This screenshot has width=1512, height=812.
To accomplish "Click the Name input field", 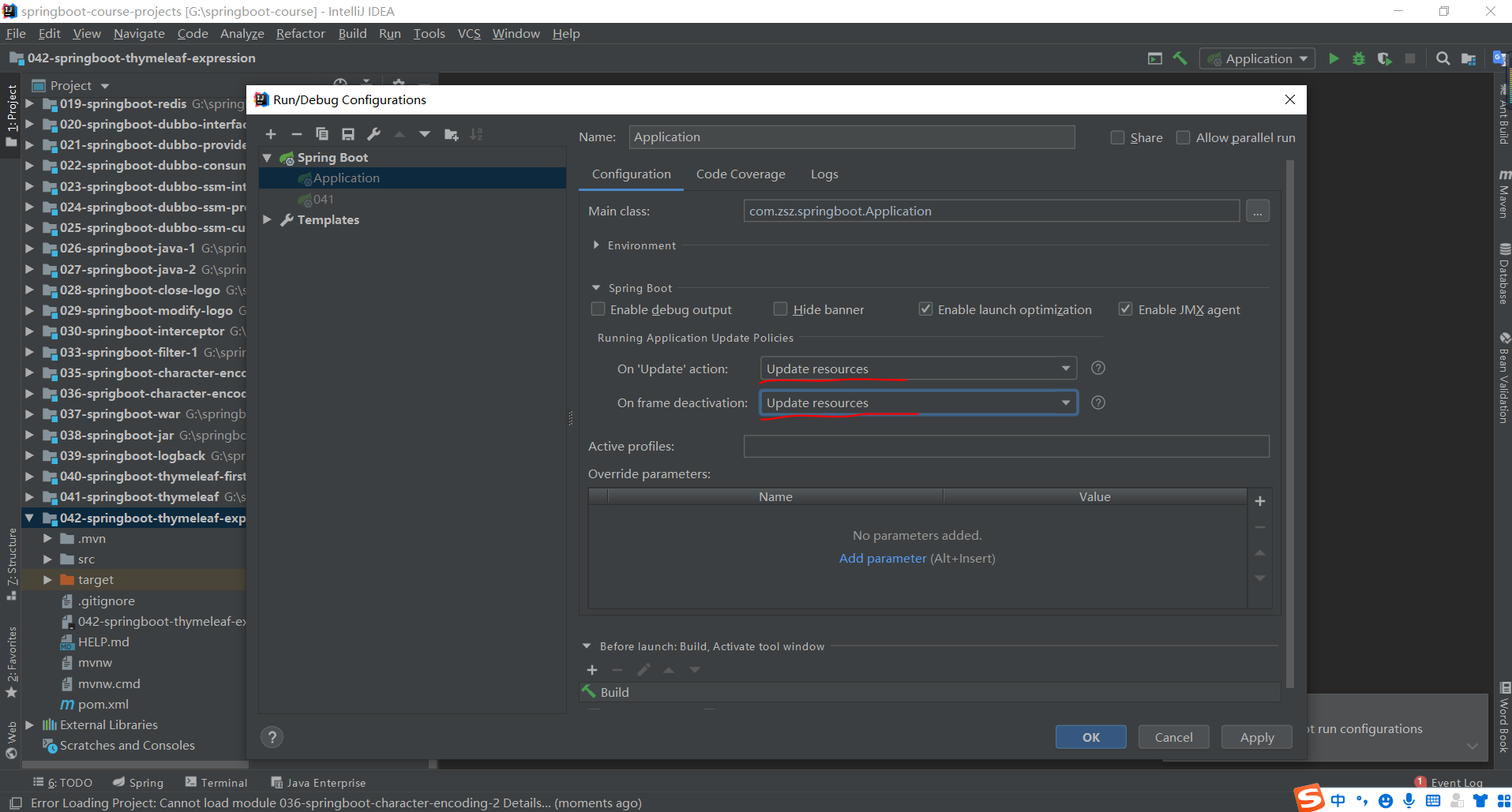I will point(852,137).
